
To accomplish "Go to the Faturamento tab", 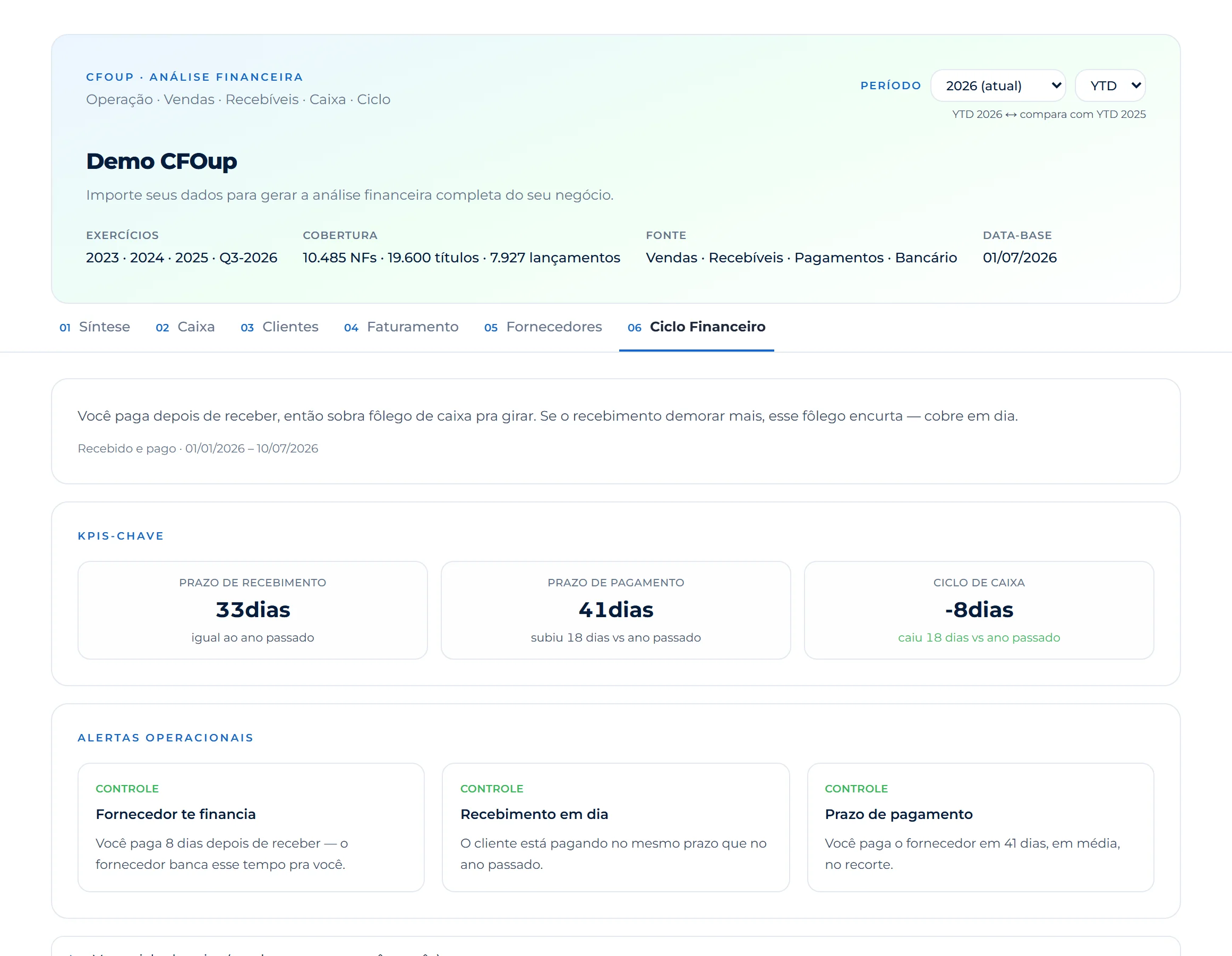I will pyautogui.click(x=401, y=327).
